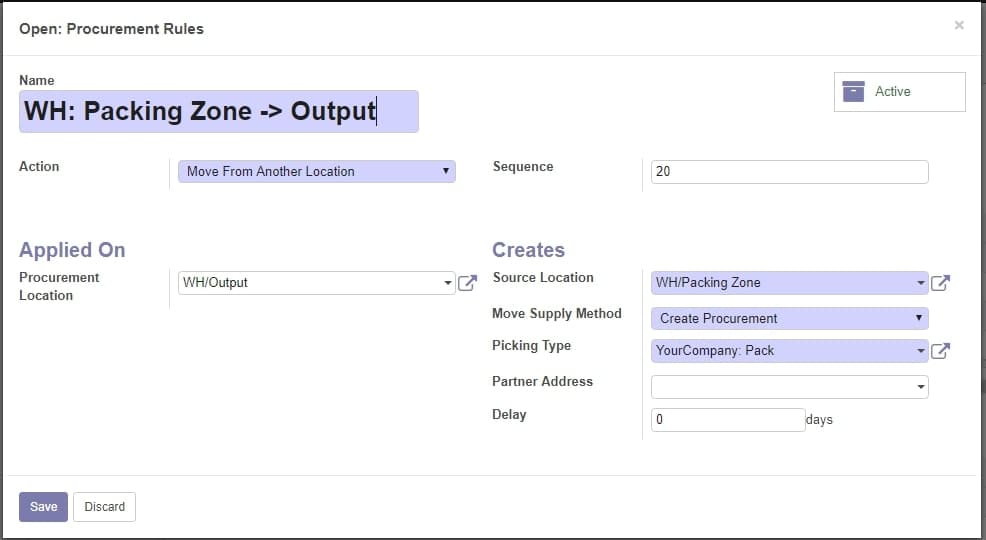Toggle the Active status button
The width and height of the screenshot is (986, 540).
click(899, 92)
